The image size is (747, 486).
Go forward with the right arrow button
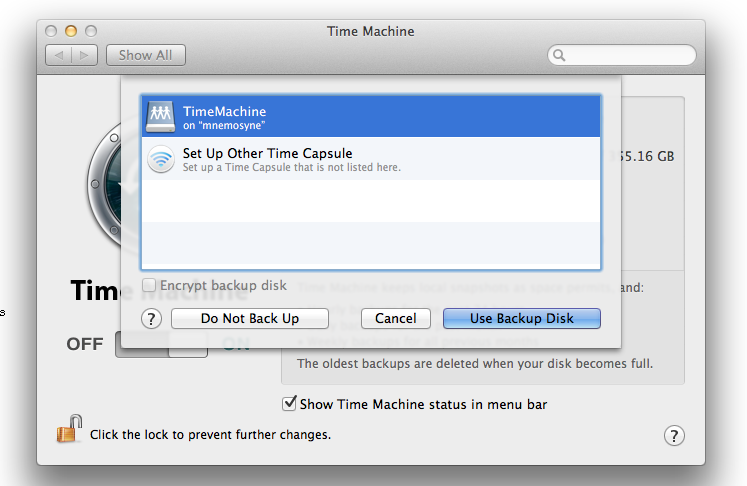click(x=85, y=55)
